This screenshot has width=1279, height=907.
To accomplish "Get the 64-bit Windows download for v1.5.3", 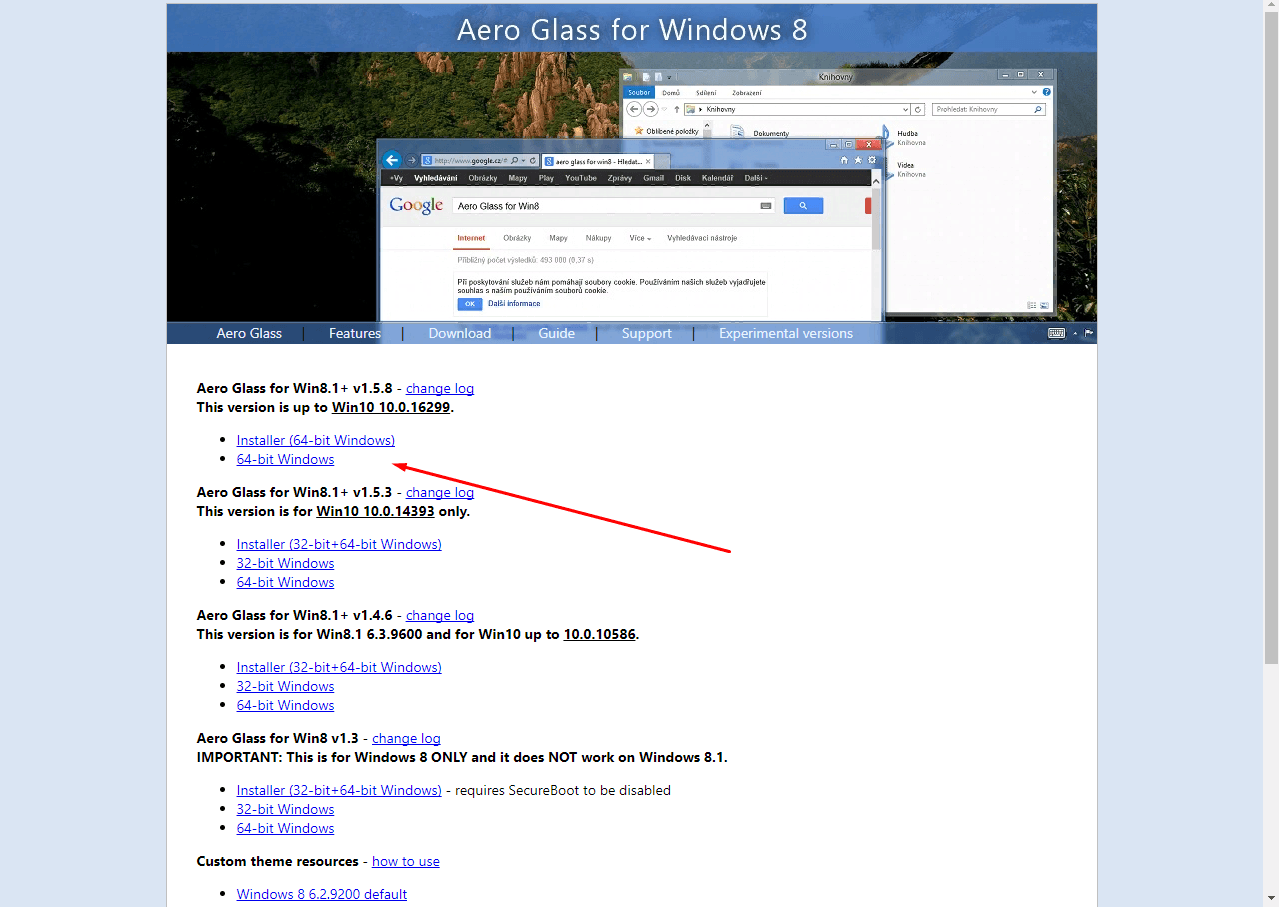I will [285, 582].
